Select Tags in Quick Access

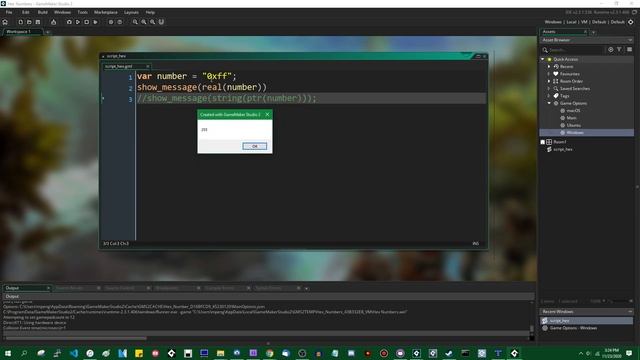click(564, 96)
